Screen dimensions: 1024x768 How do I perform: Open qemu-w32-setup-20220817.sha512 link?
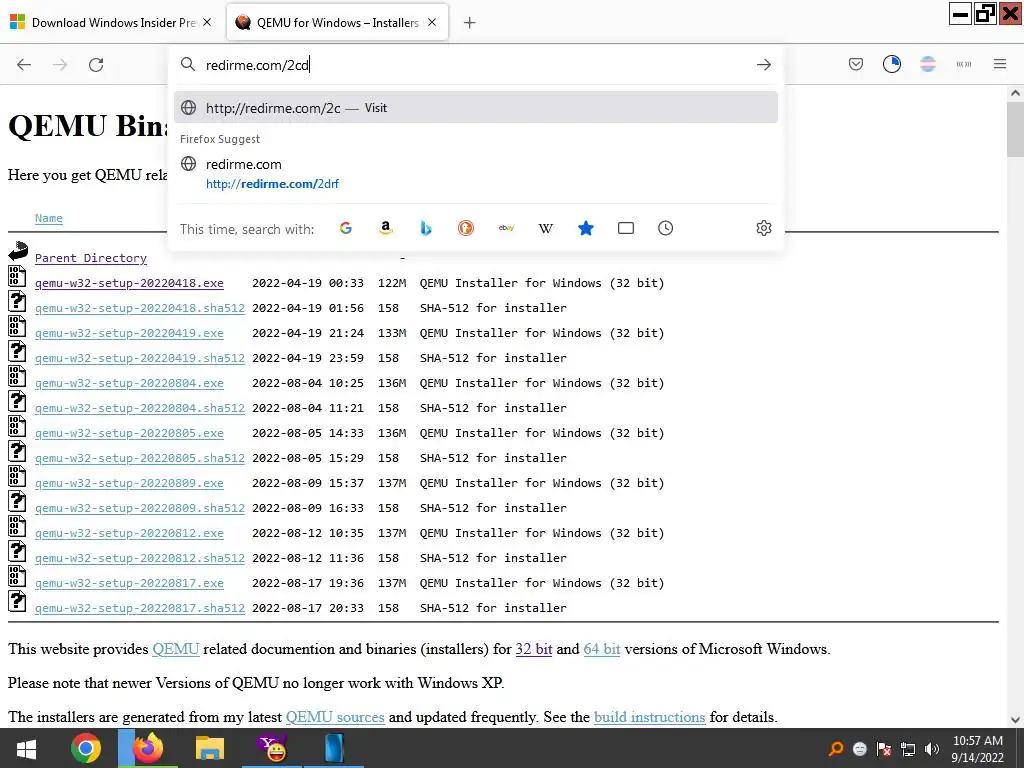click(x=140, y=607)
